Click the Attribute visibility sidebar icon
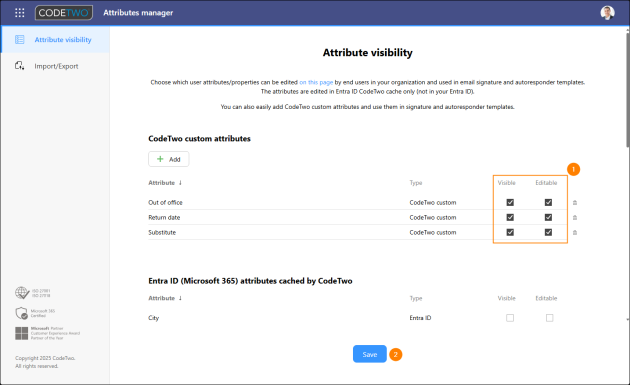630x385 pixels. point(19,39)
